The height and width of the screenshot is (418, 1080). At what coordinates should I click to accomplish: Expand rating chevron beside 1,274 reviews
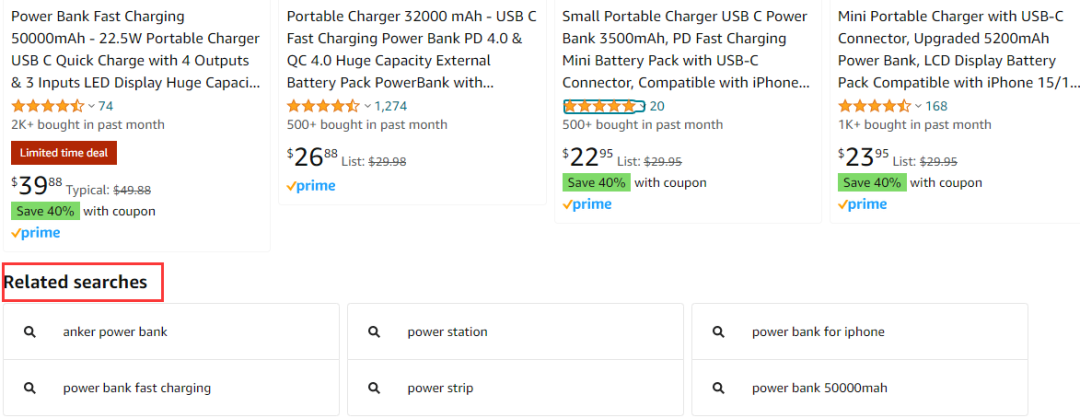tap(367, 106)
